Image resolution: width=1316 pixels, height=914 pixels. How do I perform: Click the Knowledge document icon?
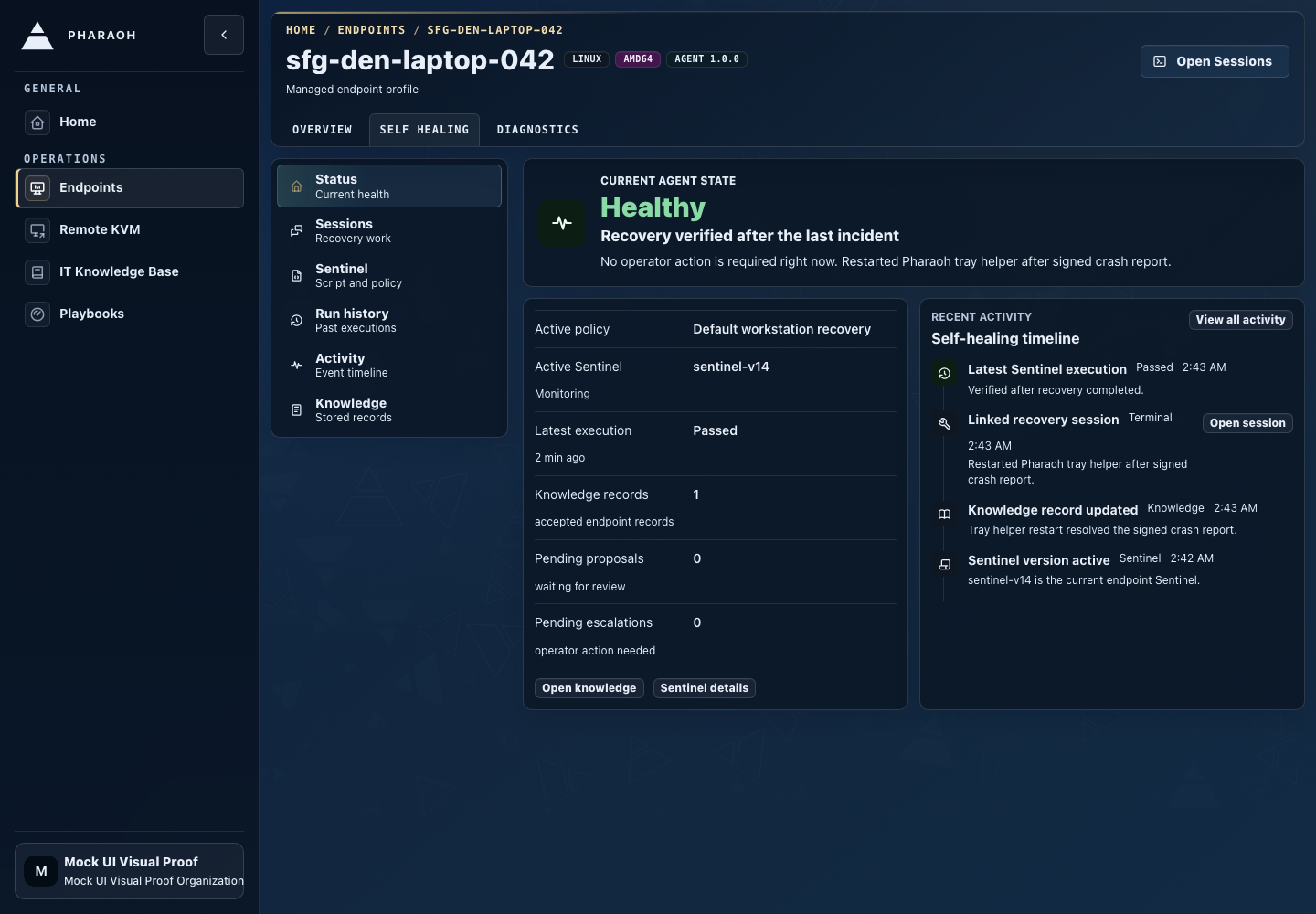(x=296, y=410)
